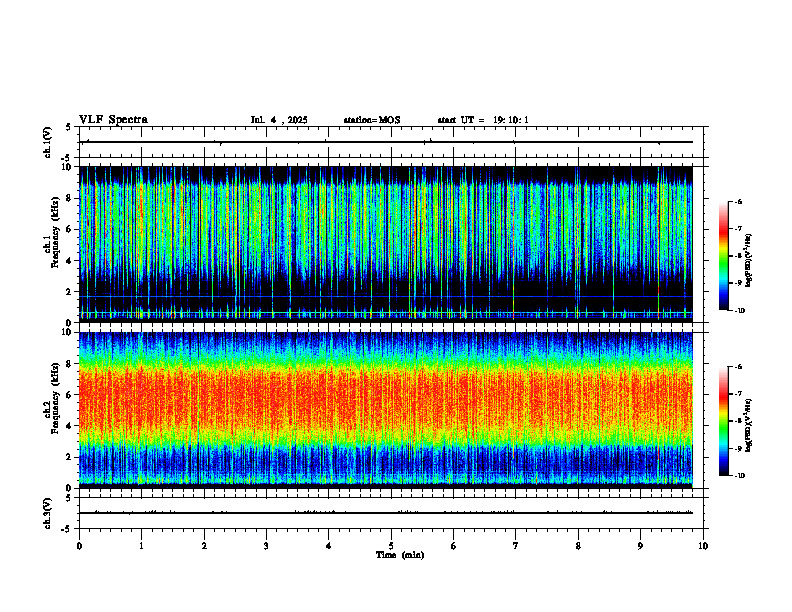
Task: Click the "-8" label on ch.1 color scale
Action: click(x=737, y=256)
